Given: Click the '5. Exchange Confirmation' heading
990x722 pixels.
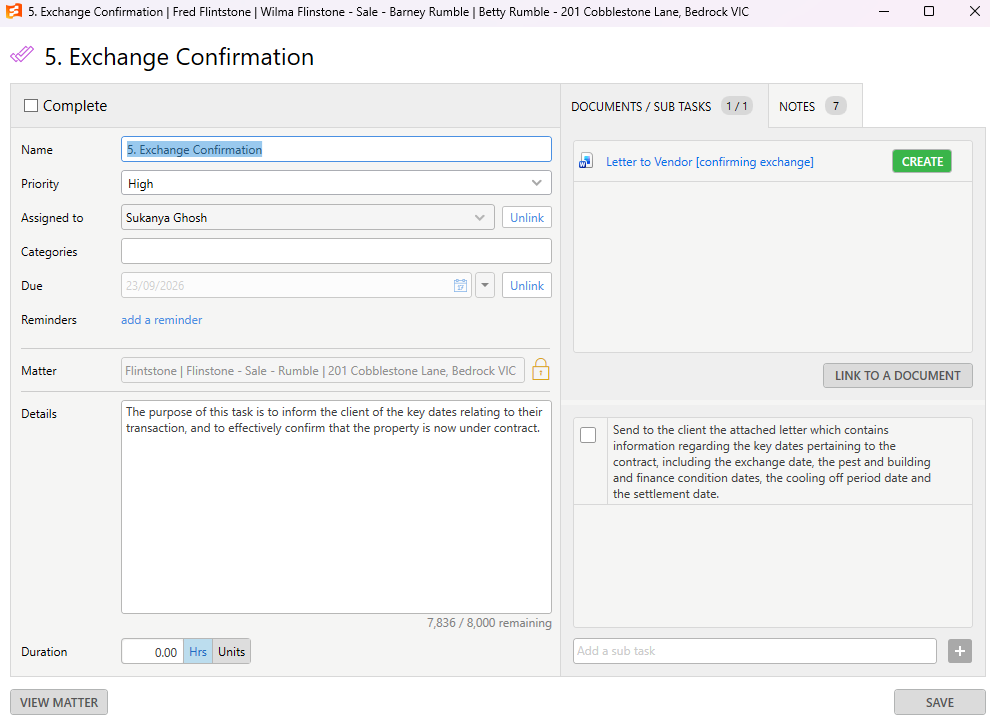Looking at the screenshot, I should pos(179,57).
